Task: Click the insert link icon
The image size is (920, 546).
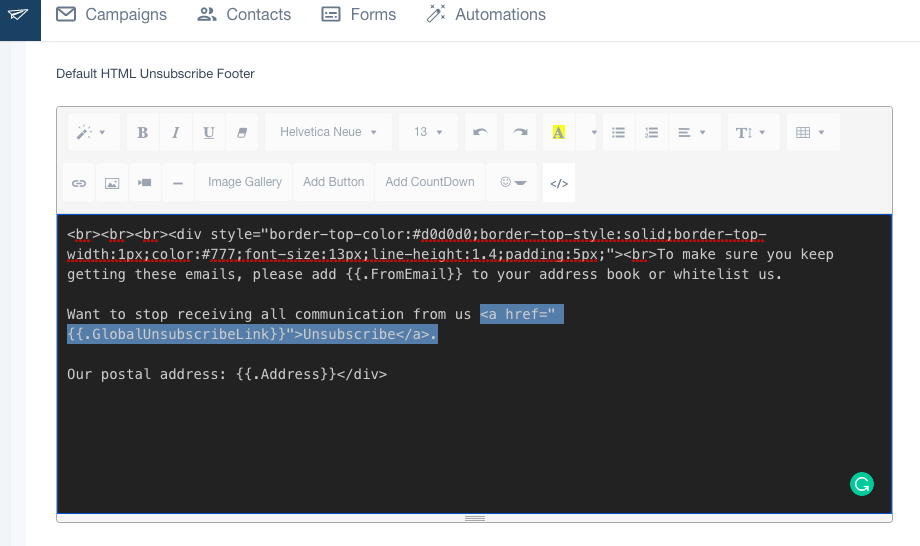Action: click(79, 183)
